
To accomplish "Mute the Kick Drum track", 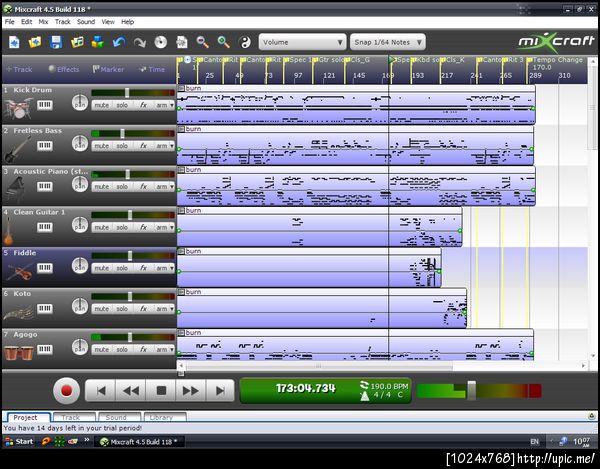I will (101, 105).
